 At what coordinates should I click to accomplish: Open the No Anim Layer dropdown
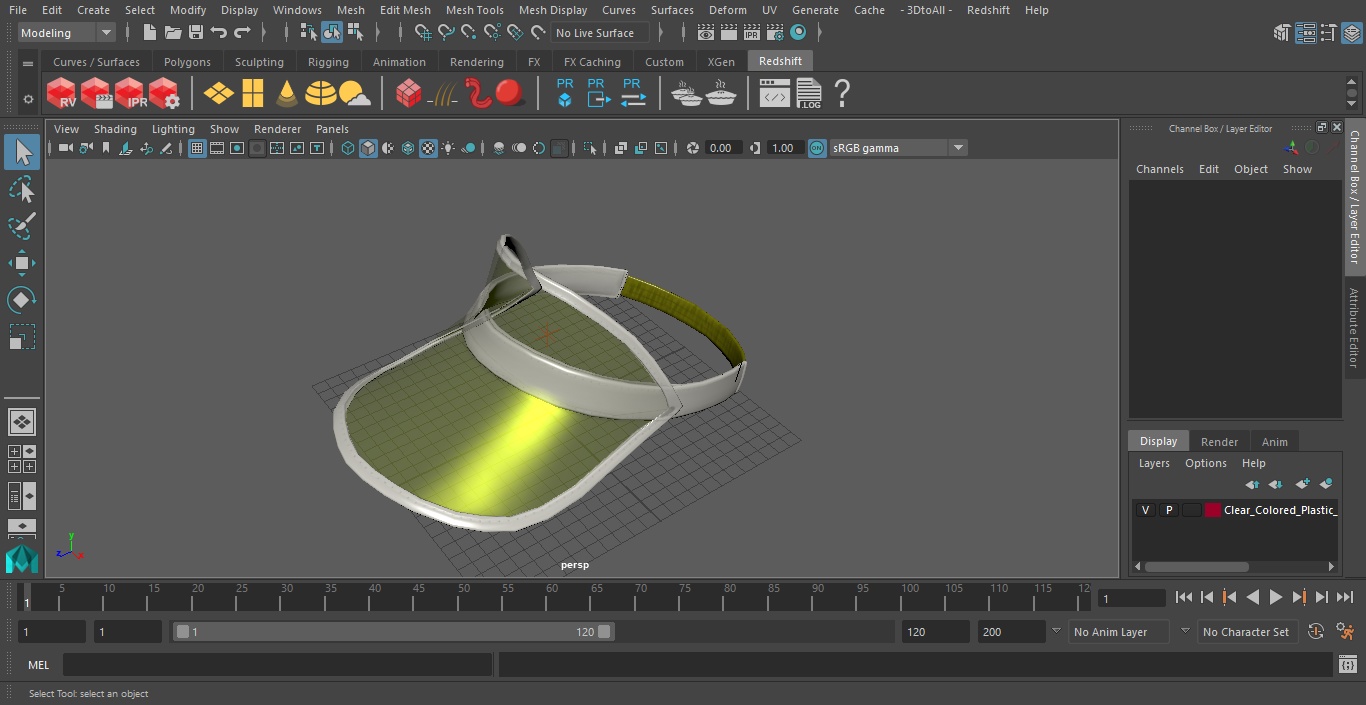[x=1122, y=632]
